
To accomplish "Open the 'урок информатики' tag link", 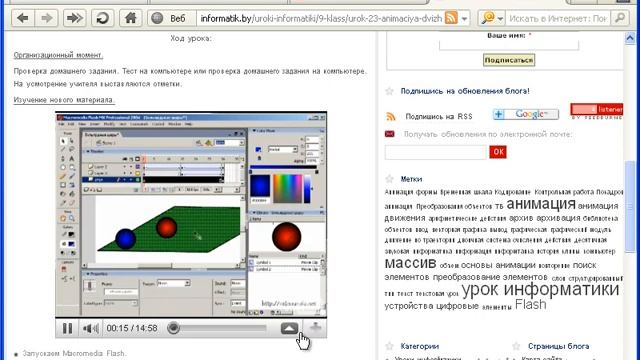I will tap(540, 289).
